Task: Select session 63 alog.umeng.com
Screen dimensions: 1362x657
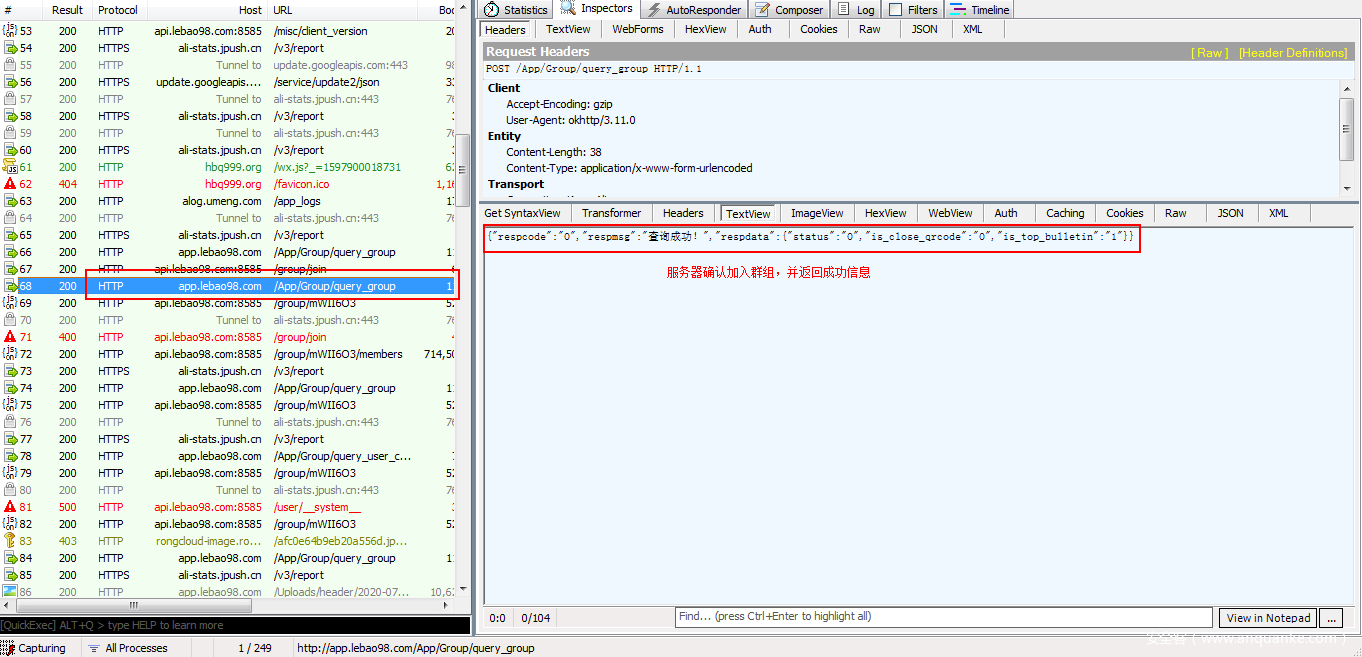Action: click(219, 201)
